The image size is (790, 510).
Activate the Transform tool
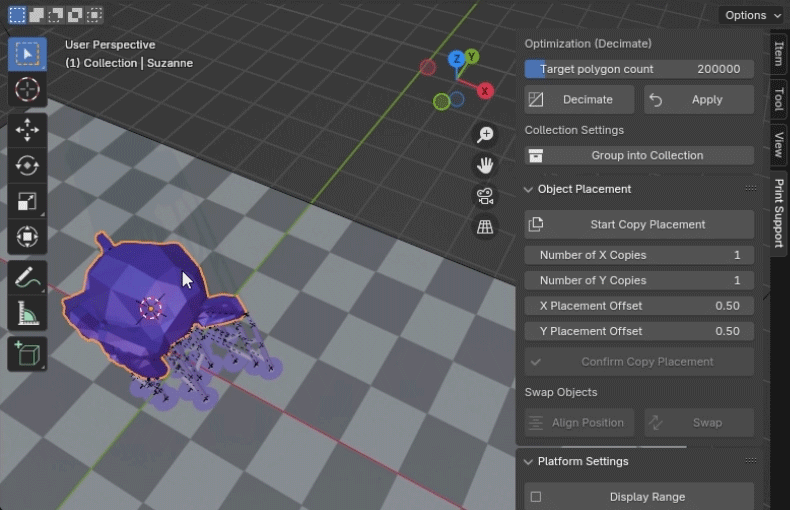27,237
